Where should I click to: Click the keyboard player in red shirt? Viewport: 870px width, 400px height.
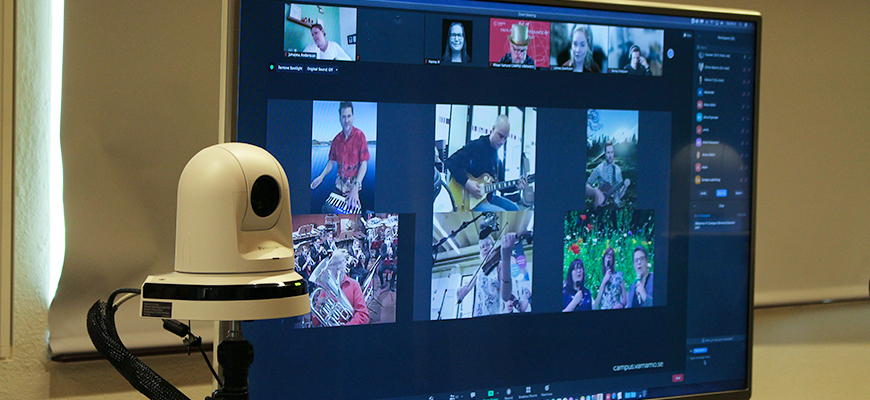coord(344,157)
